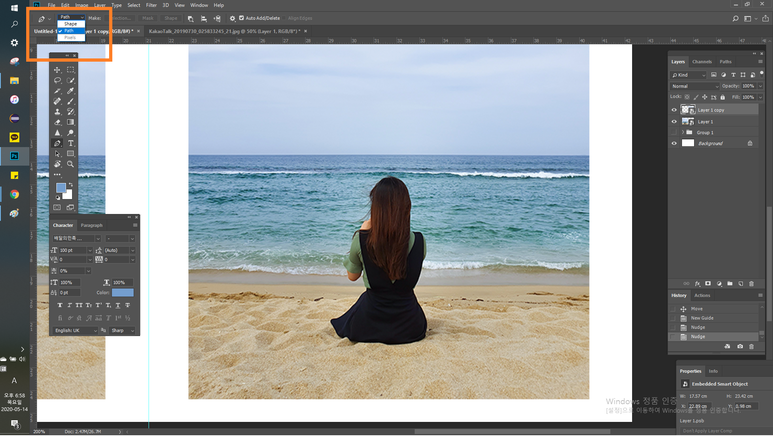Create new snapshot in History panel

click(740, 346)
